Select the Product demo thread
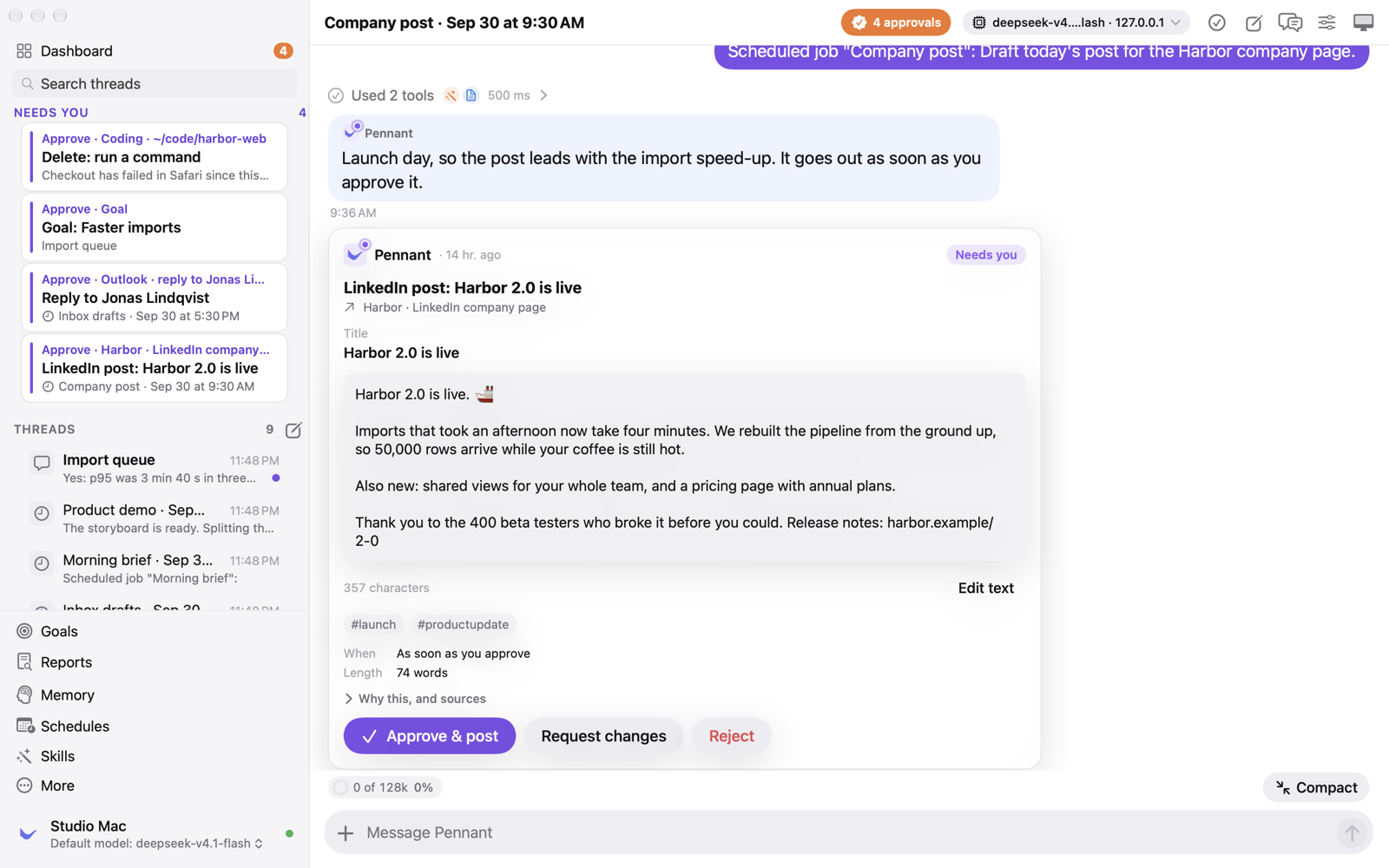 (155, 518)
